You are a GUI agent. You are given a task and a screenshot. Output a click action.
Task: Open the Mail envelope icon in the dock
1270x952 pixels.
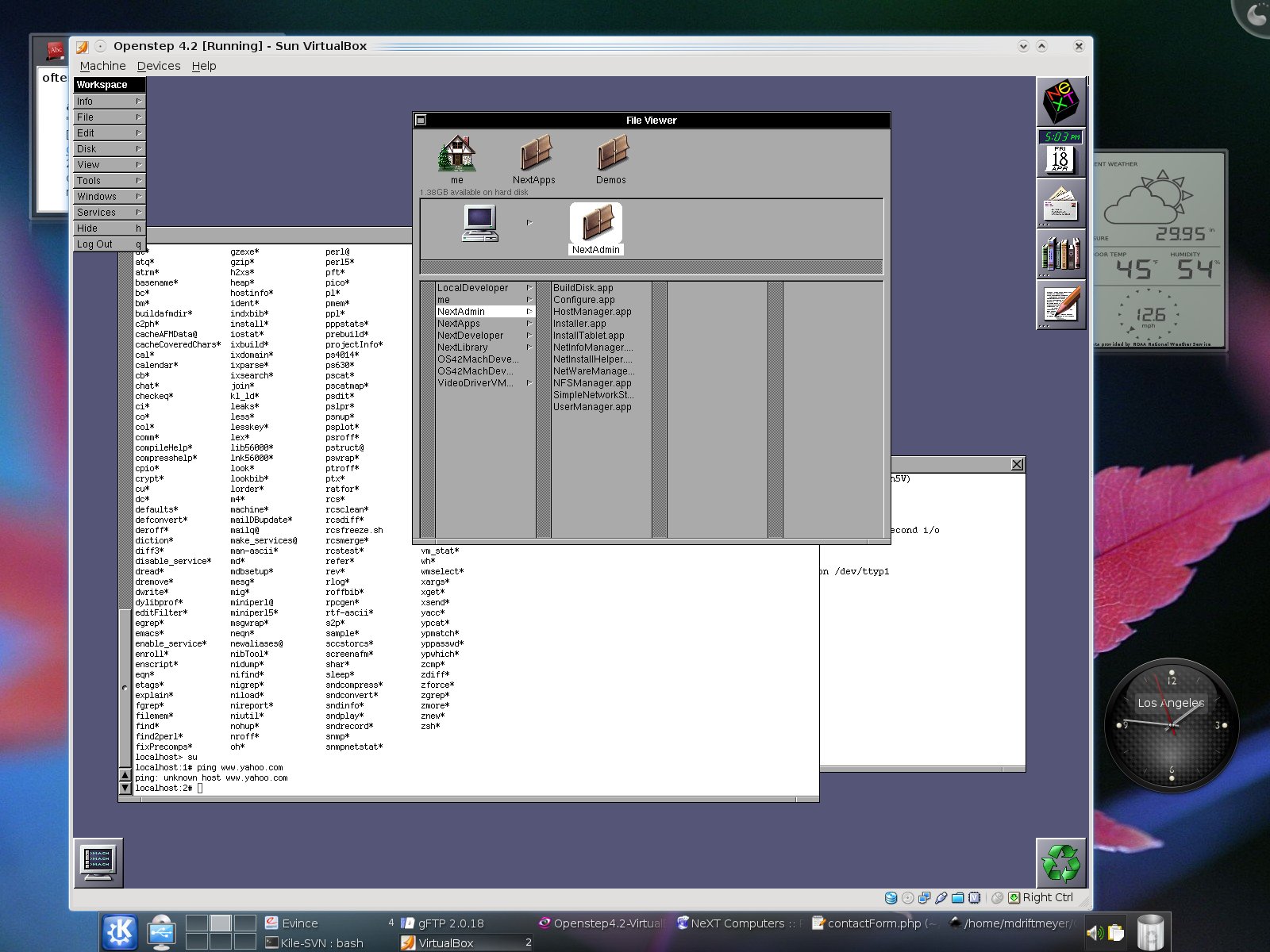click(x=1061, y=205)
